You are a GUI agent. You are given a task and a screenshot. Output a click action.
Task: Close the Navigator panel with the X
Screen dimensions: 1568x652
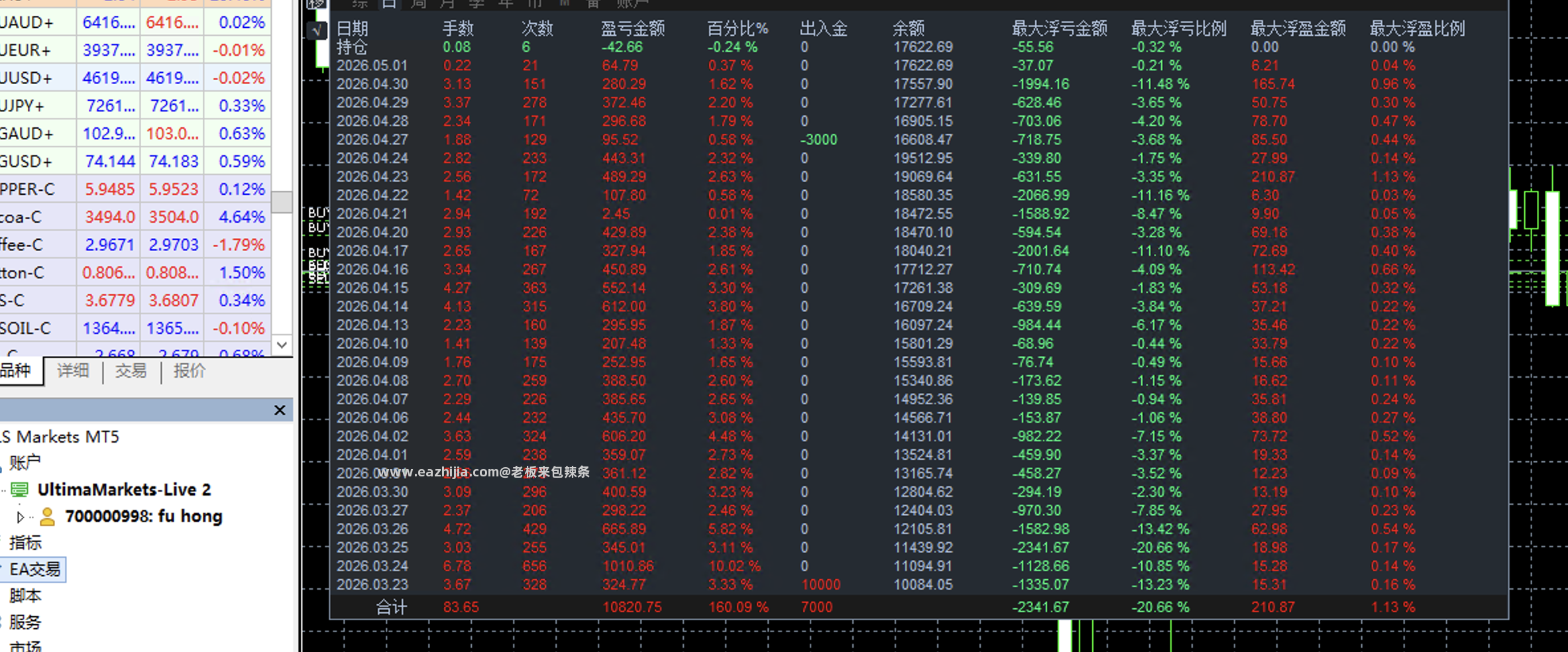click(x=280, y=410)
